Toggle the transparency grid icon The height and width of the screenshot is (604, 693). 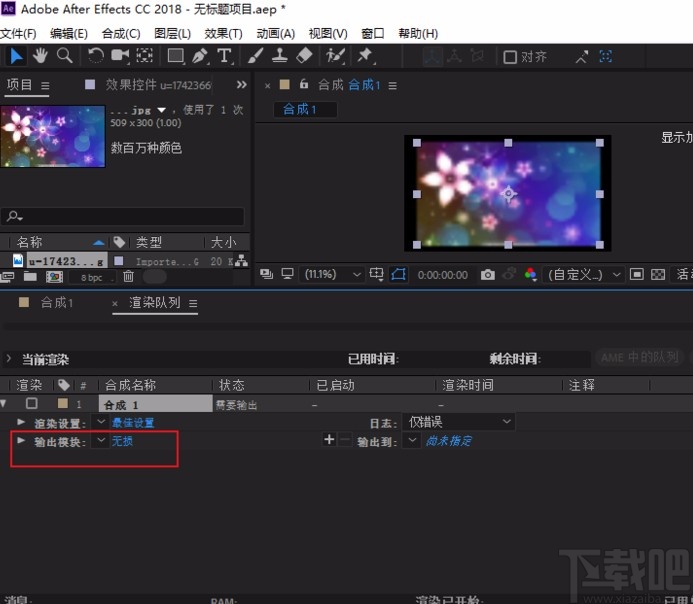click(658, 275)
